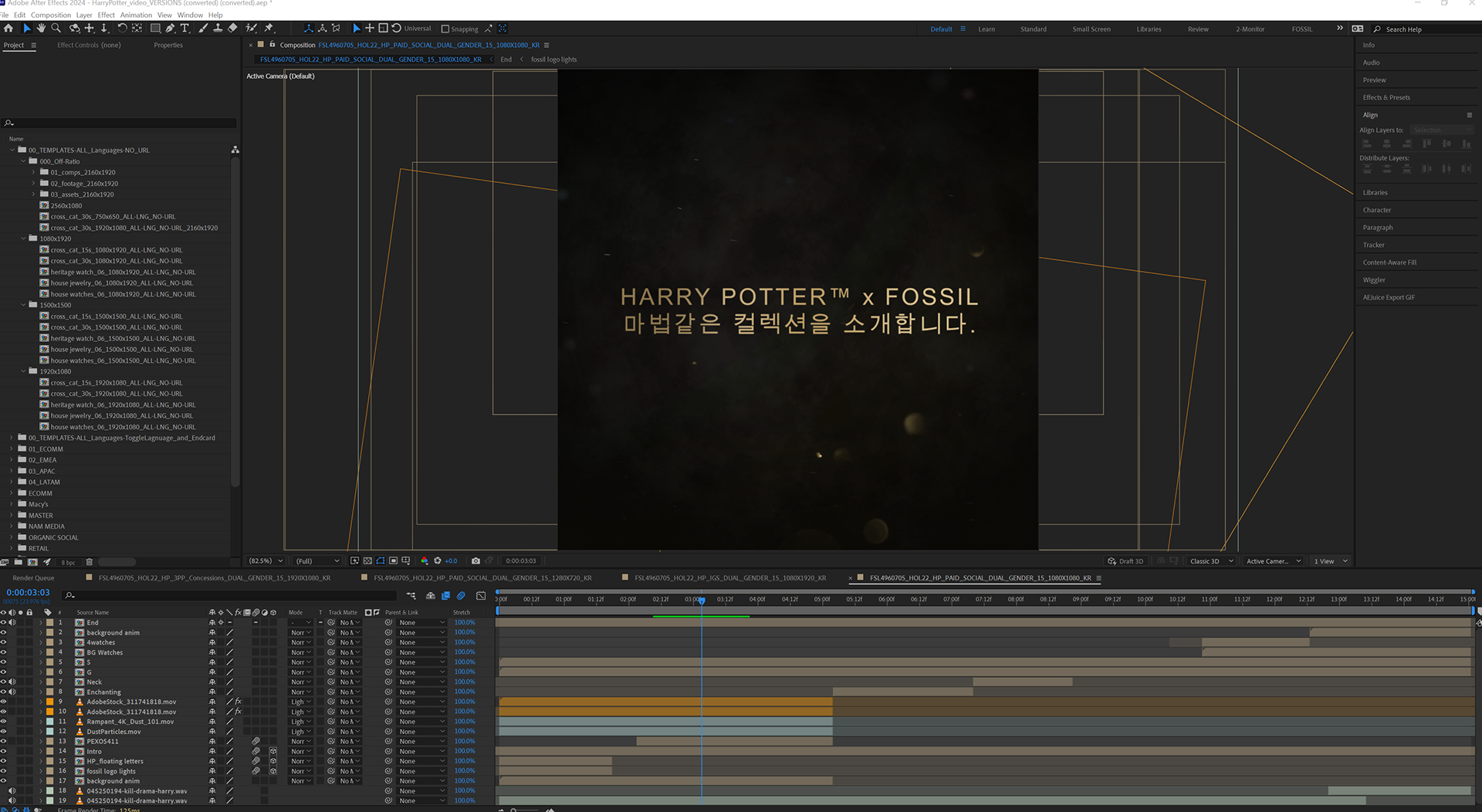Select the Rectangle shape tool
This screenshot has height=812, width=1482.
coord(155,29)
